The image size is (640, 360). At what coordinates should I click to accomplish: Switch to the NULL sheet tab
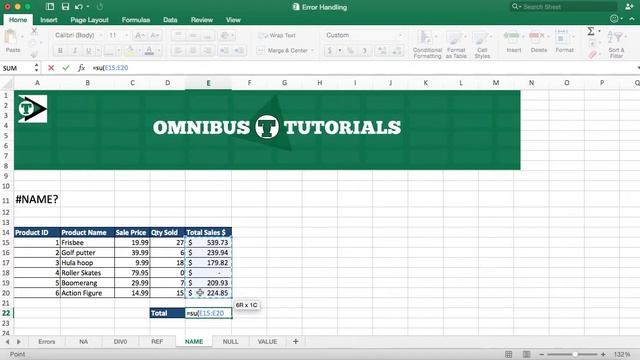tap(231, 342)
